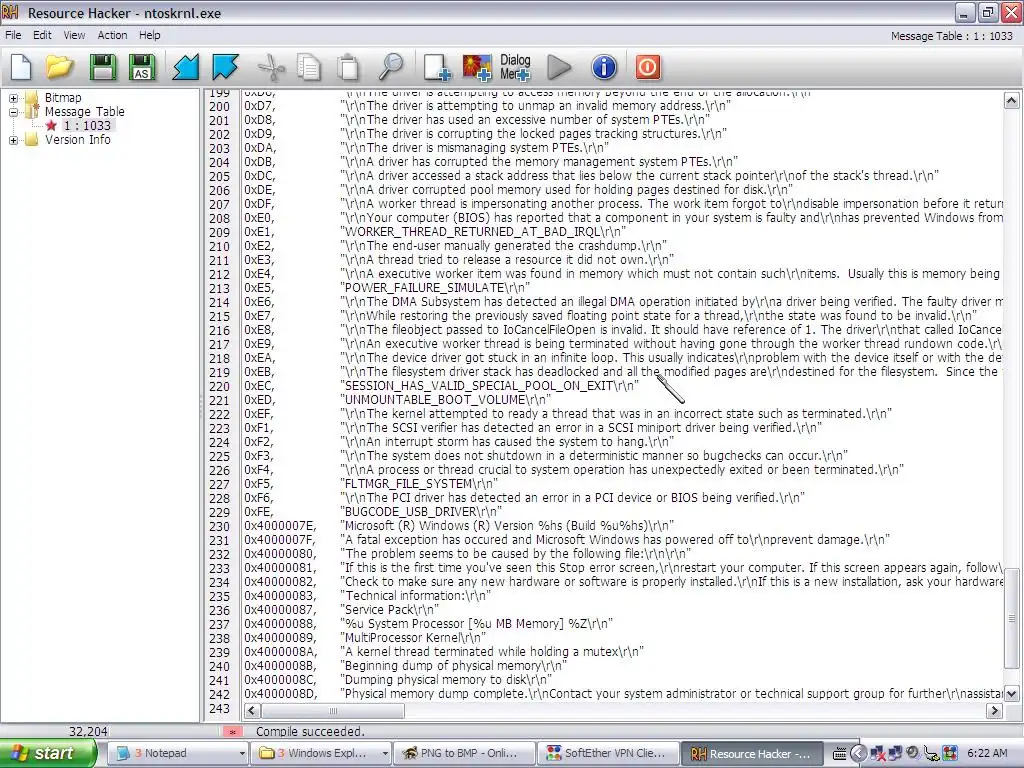Click the horizontal scrollbar left arrow

252,711
